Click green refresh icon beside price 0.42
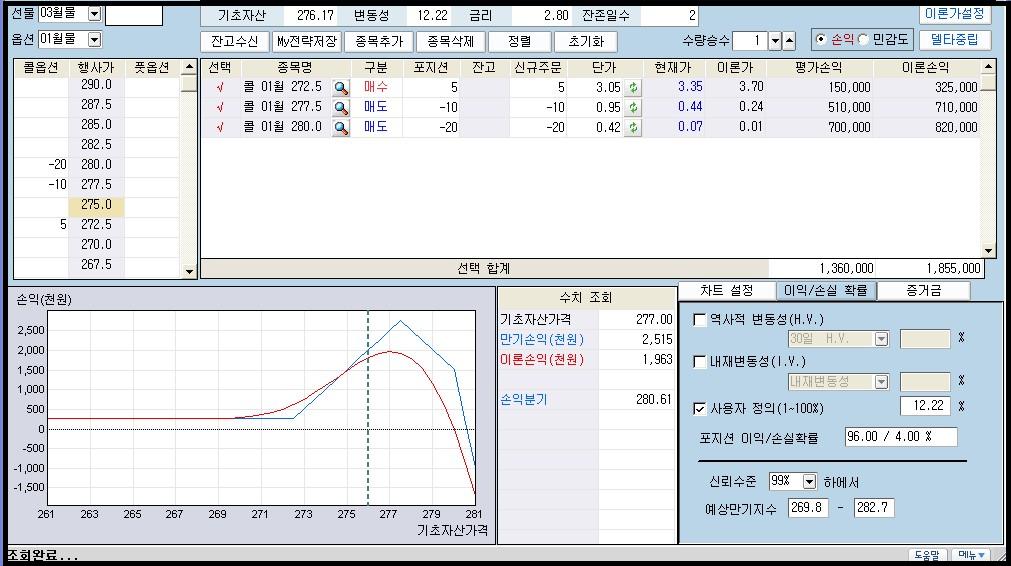 (632, 127)
